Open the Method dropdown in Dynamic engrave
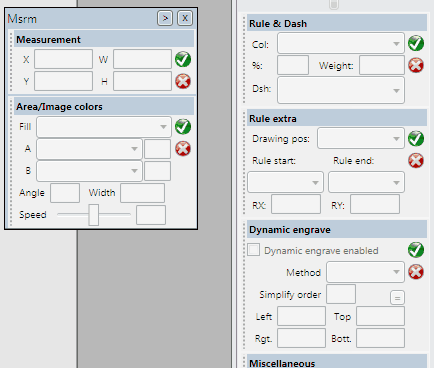 click(365, 272)
